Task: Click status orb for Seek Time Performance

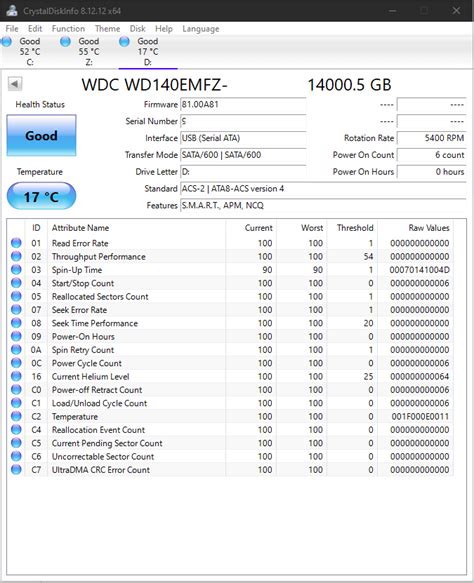Action: [16, 323]
